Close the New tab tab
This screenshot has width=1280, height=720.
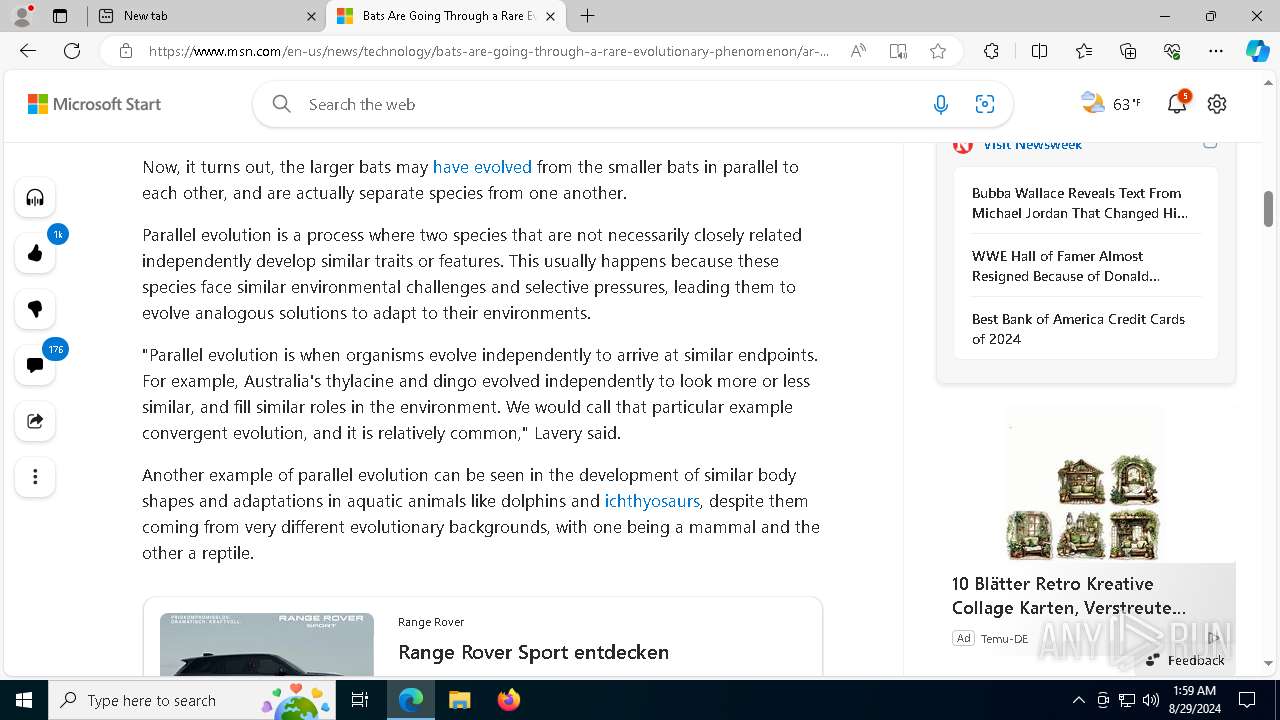tap(310, 16)
